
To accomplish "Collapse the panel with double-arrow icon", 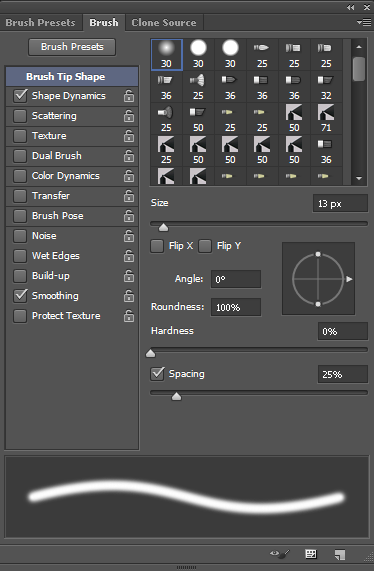I will tap(350, 7).
